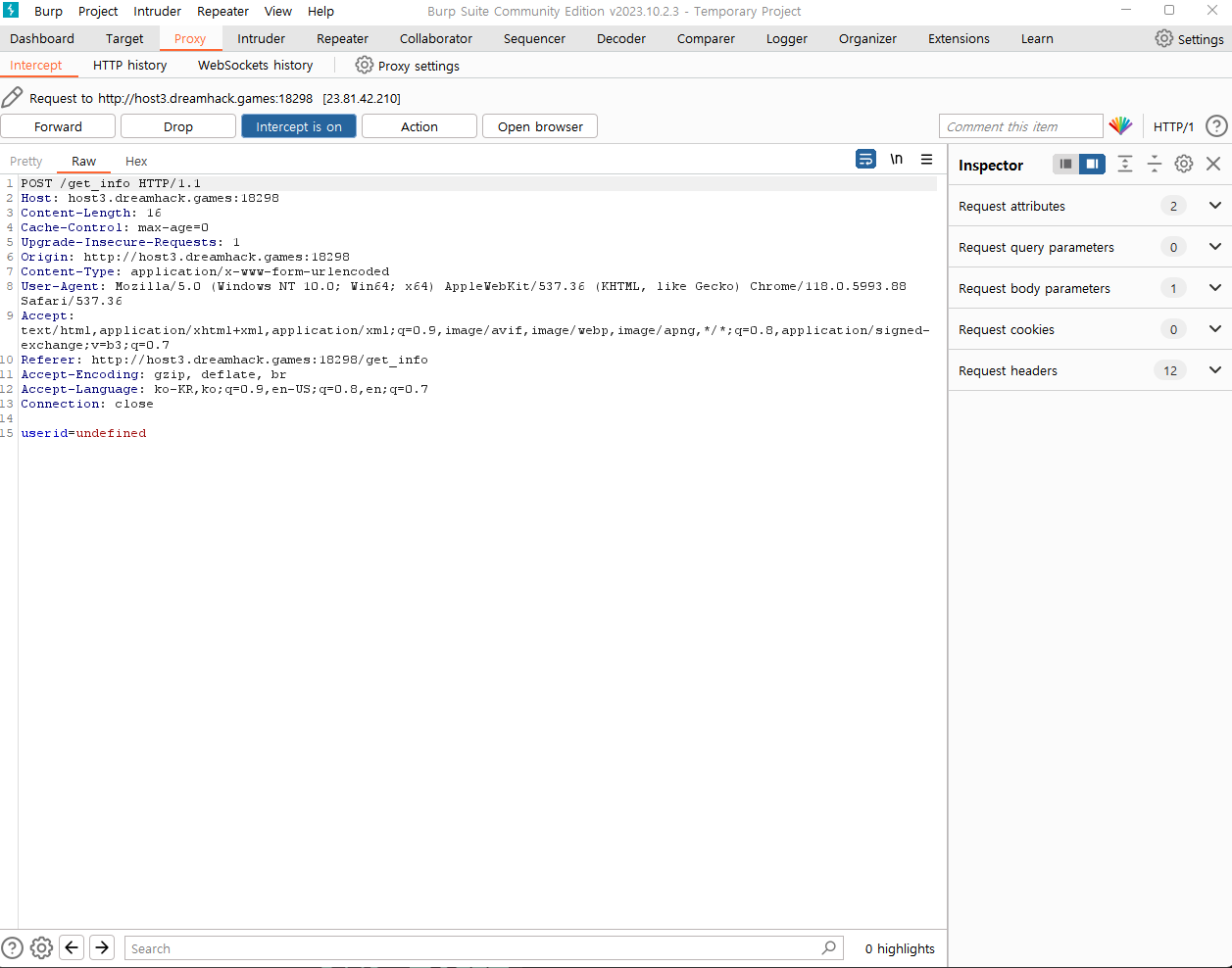
Task: Switch to the Organizer tab
Action: click(x=867, y=38)
